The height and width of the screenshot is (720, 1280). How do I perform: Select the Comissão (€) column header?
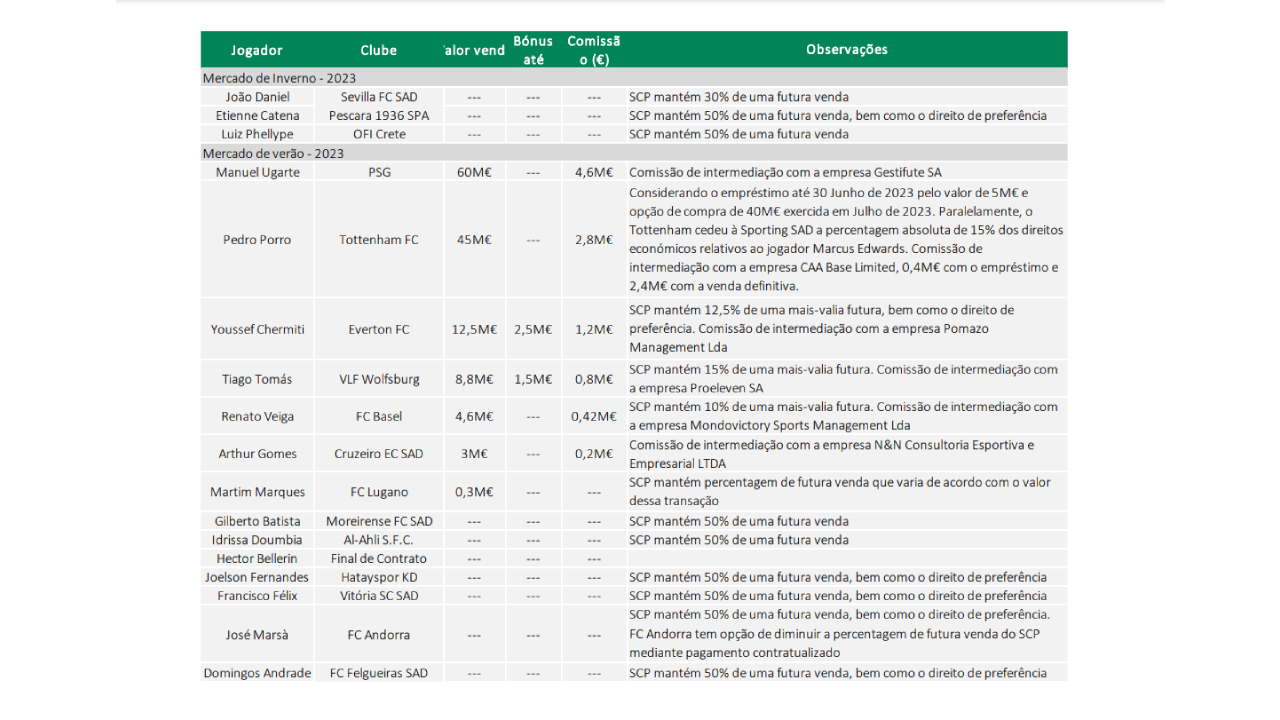[x=593, y=50]
